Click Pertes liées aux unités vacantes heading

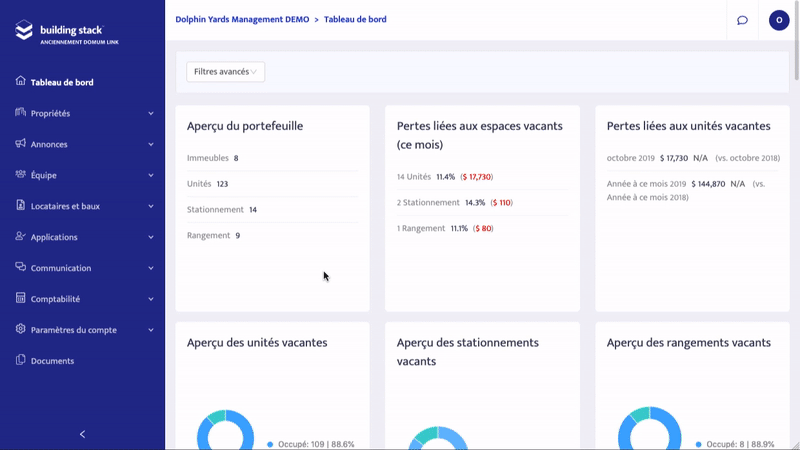point(688,126)
